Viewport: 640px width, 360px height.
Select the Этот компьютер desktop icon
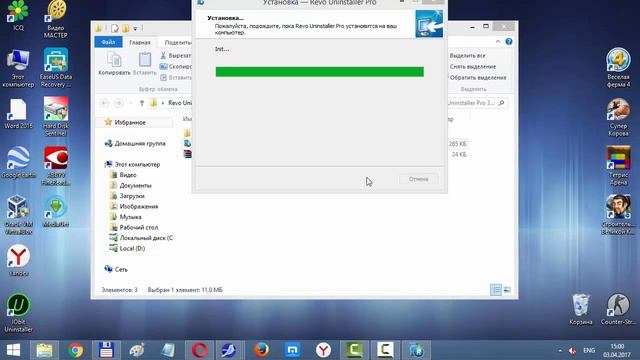[x=18, y=69]
